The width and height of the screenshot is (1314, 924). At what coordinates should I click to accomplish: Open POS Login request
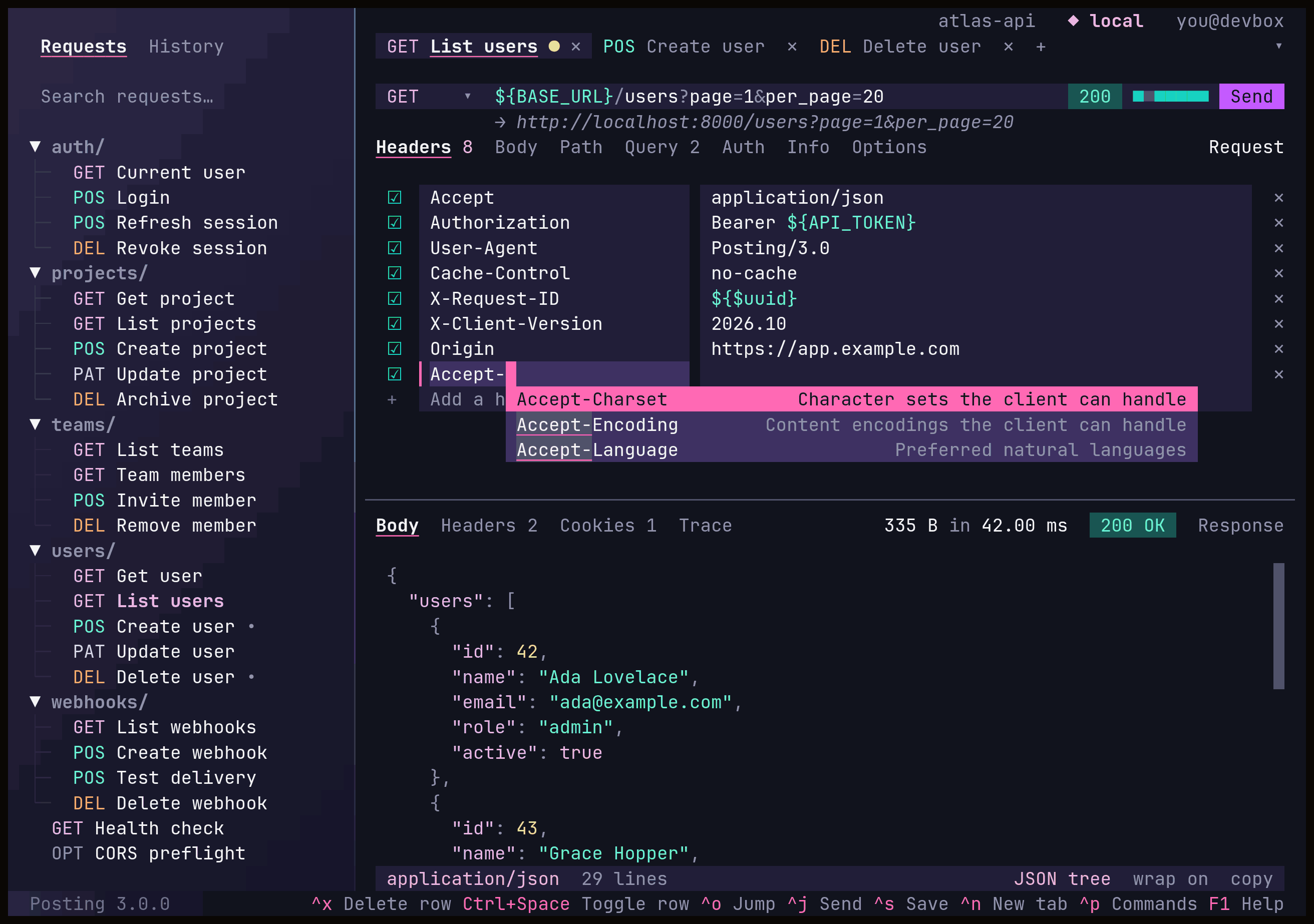121,198
